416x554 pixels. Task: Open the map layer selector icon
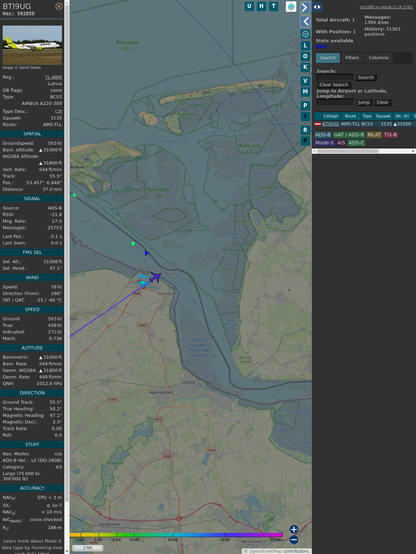[291, 6]
